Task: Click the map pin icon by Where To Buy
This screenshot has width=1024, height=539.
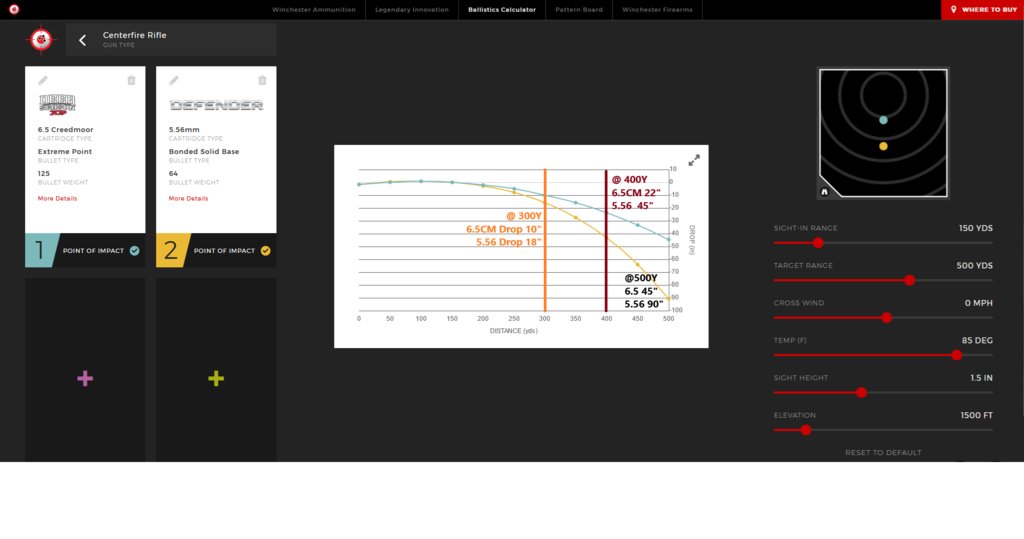Action: tap(953, 10)
